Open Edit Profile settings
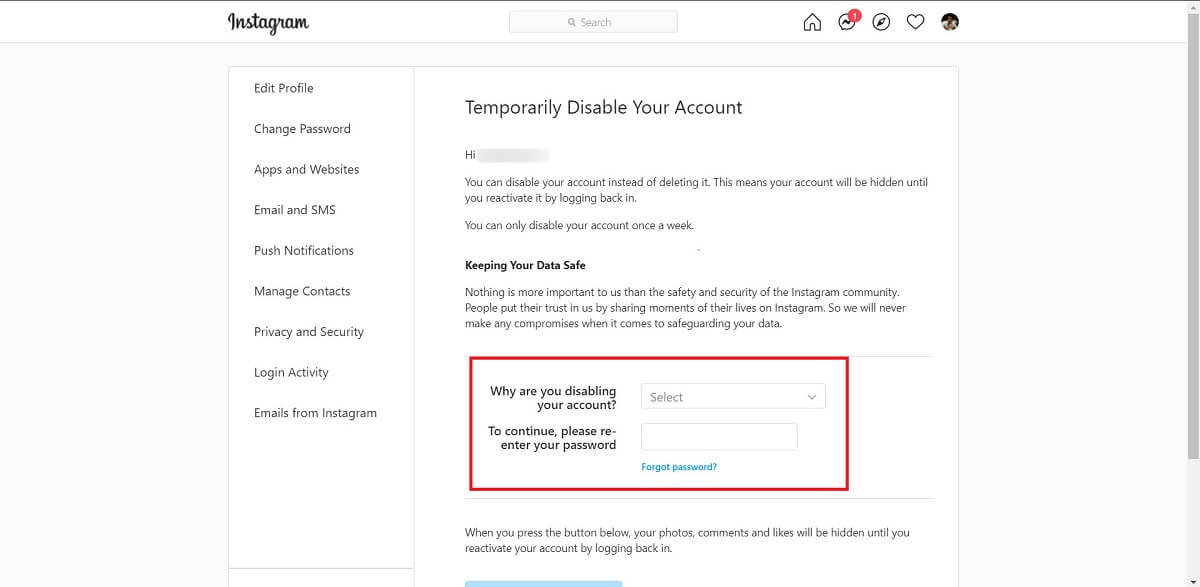1200x587 pixels. click(284, 88)
